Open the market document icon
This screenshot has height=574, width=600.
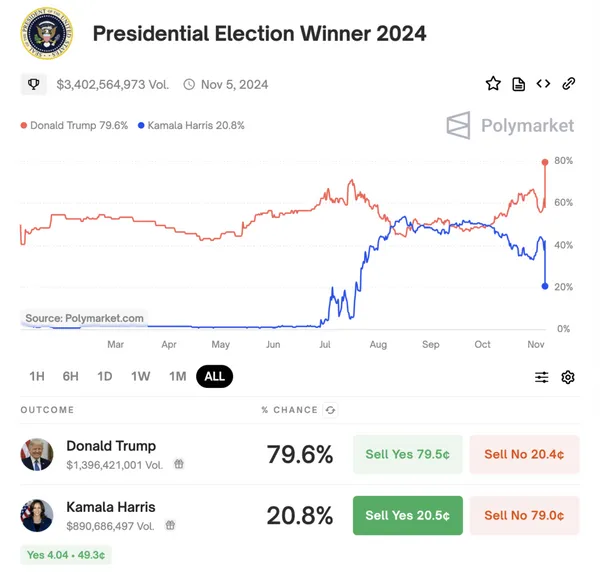[518, 84]
